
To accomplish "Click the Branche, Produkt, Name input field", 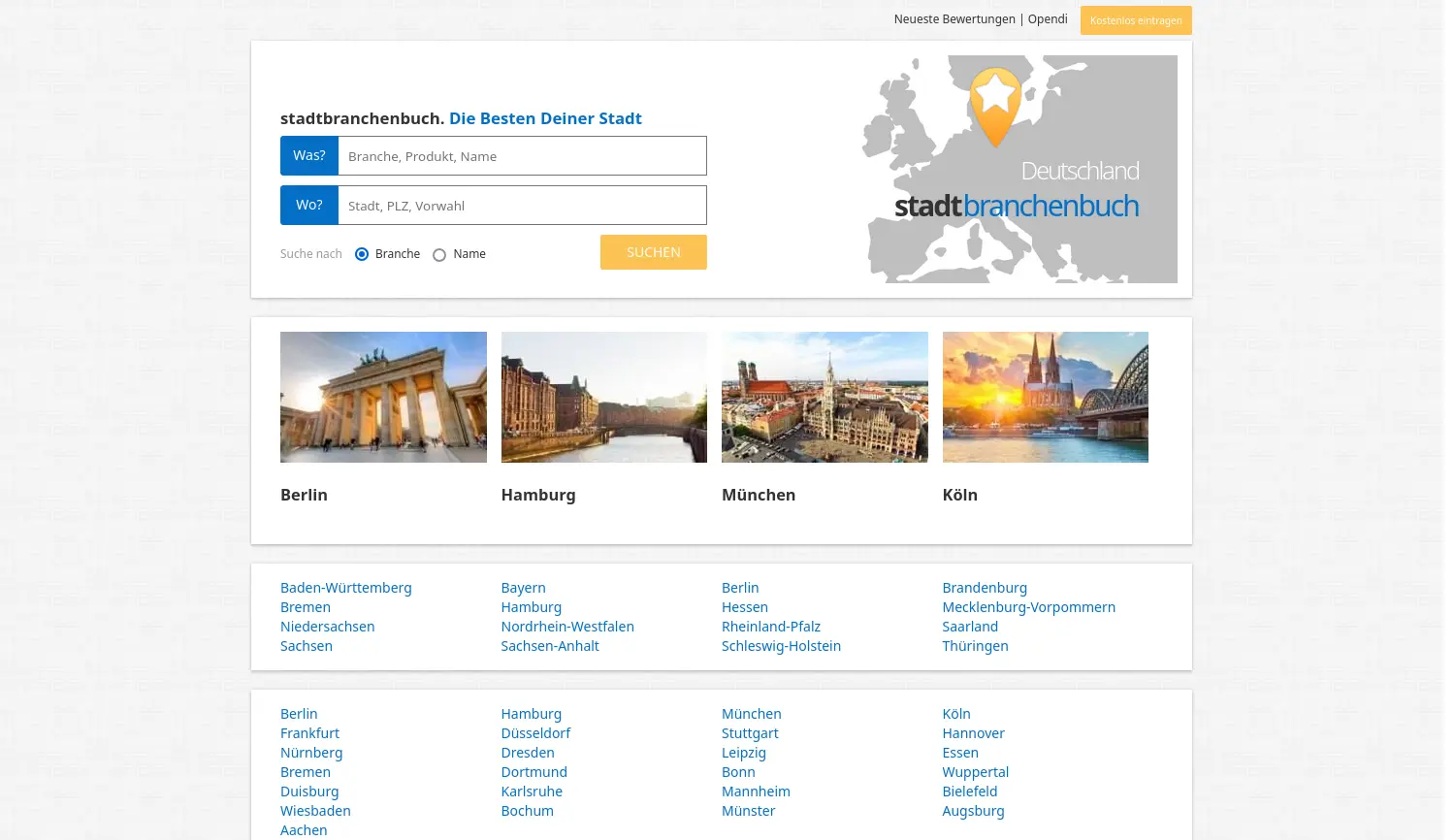I will (x=522, y=155).
